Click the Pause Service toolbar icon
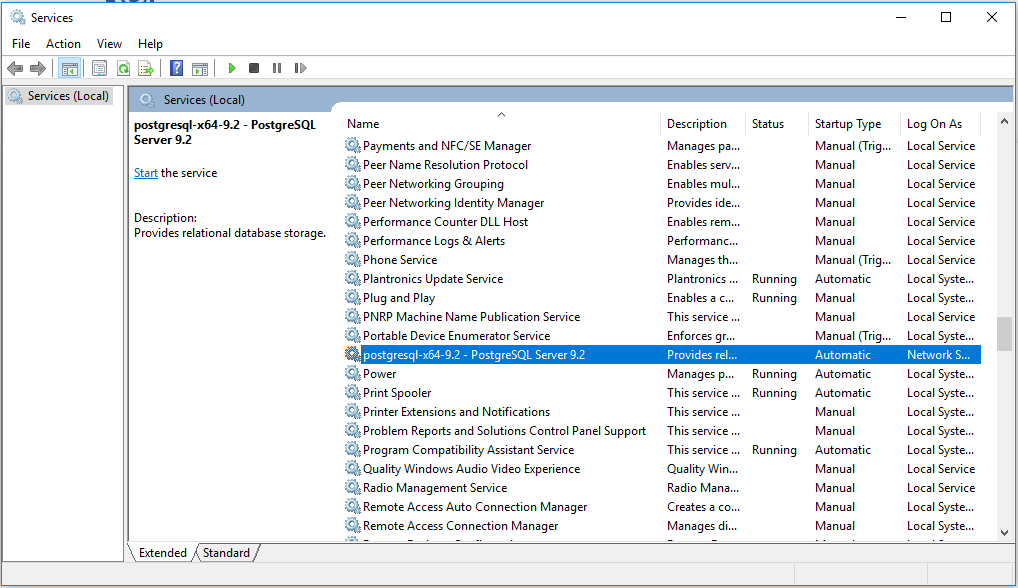1018x588 pixels. pyautogui.click(x=277, y=68)
